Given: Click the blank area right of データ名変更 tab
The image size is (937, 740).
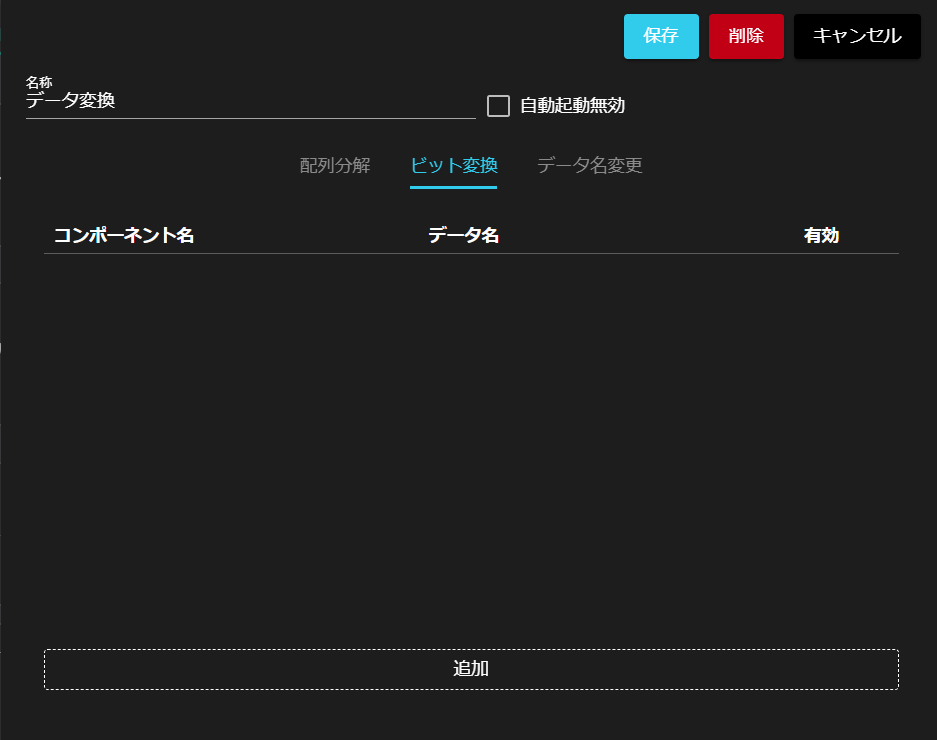Looking at the screenshot, I should click(780, 166).
